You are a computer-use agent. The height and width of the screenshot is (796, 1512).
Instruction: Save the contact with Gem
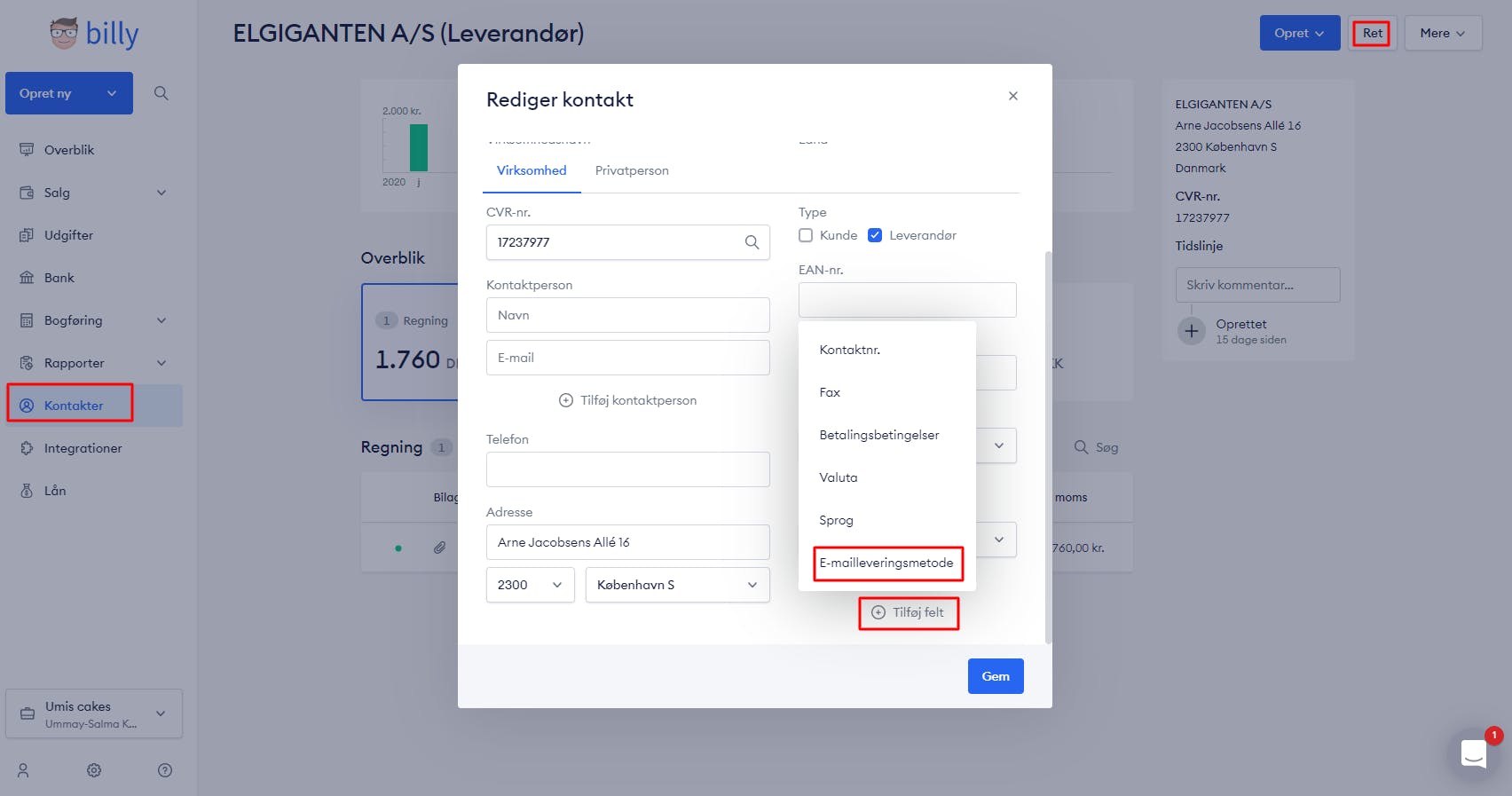996,676
